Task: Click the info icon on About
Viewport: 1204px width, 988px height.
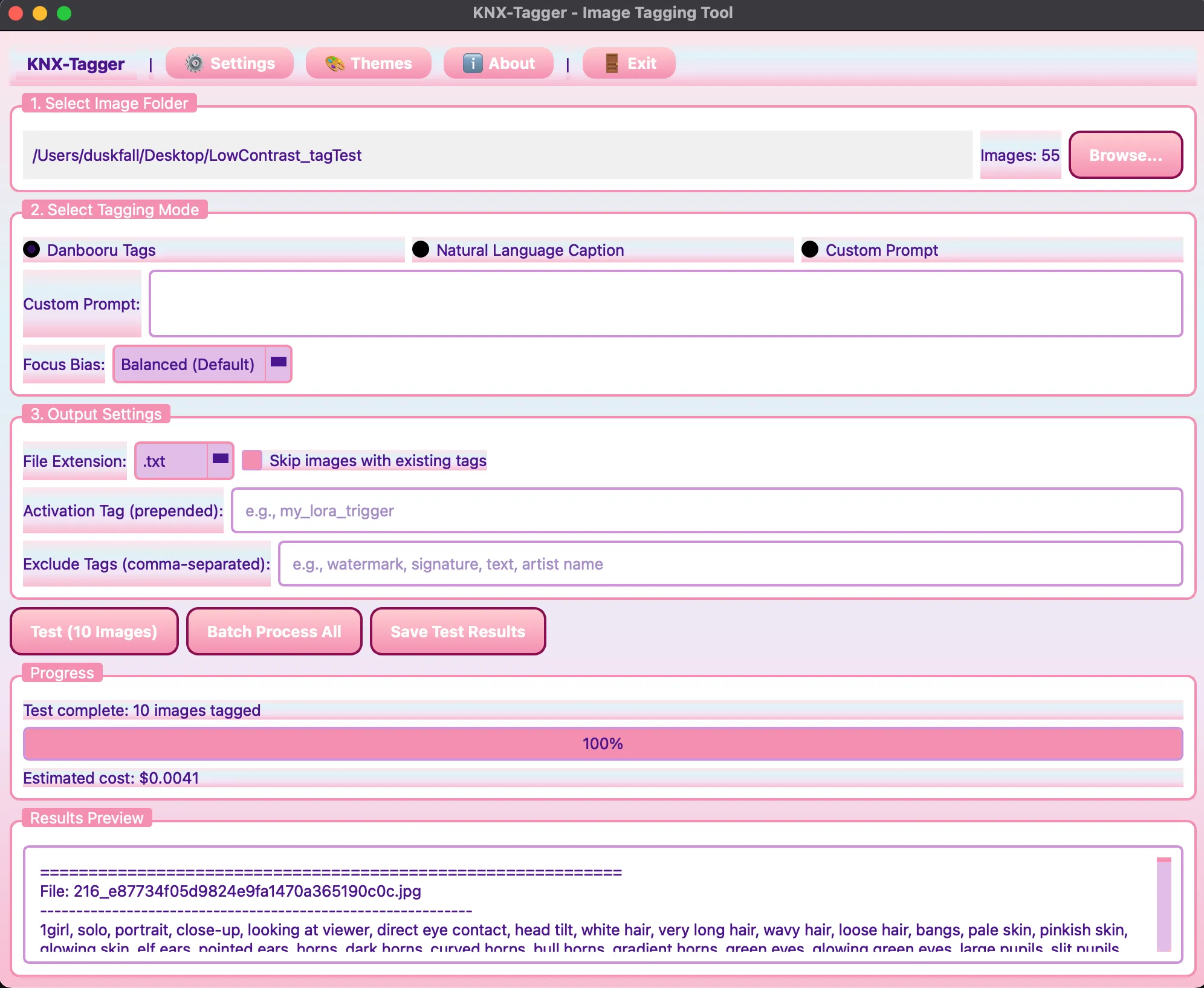Action: 472,63
